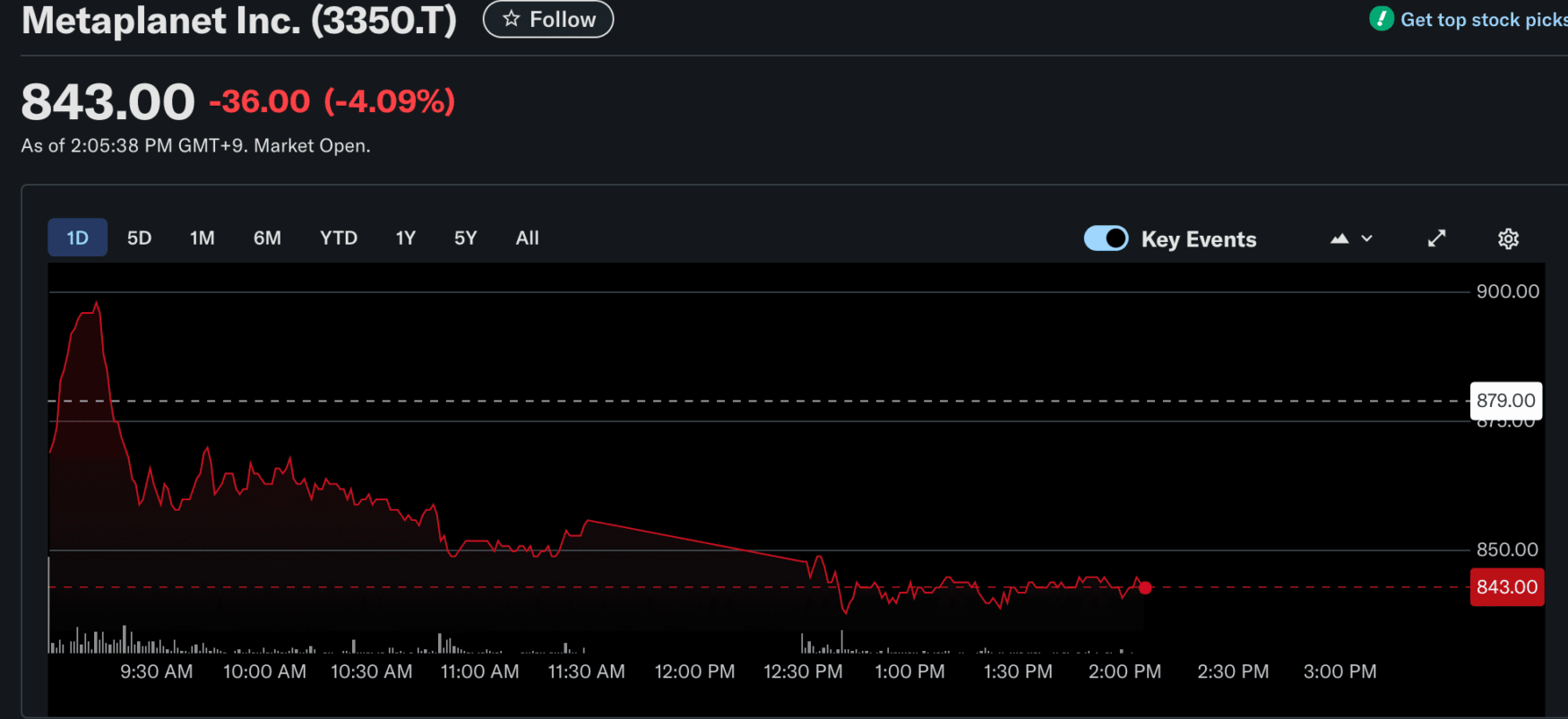Screen dimensions: 1568x719
Task: Open chart settings gear icon
Action: (x=1508, y=238)
